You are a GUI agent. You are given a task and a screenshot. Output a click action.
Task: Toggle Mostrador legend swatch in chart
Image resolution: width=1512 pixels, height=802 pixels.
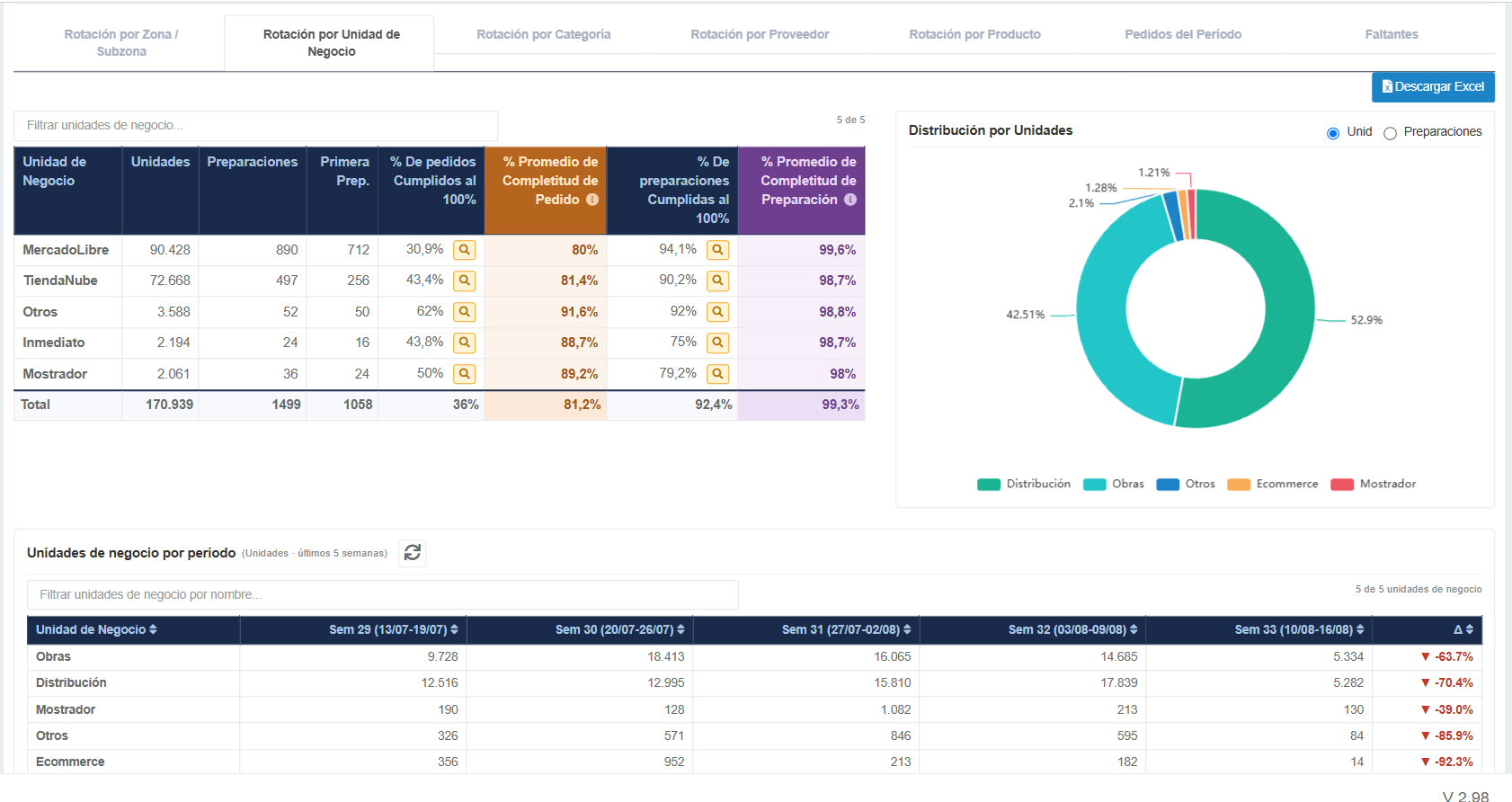coord(1342,485)
